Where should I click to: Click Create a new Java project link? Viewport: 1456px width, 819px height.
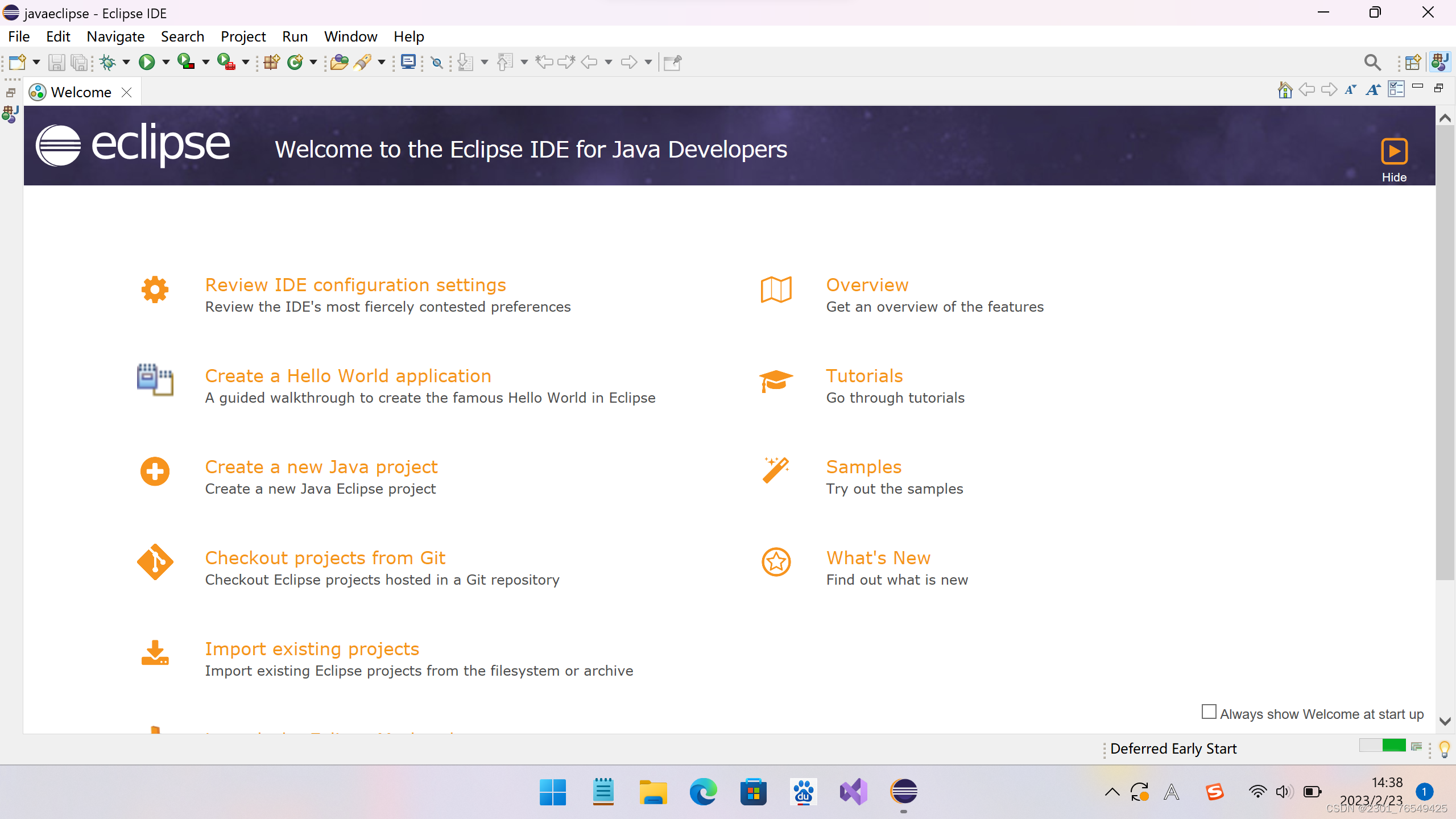coord(321,467)
